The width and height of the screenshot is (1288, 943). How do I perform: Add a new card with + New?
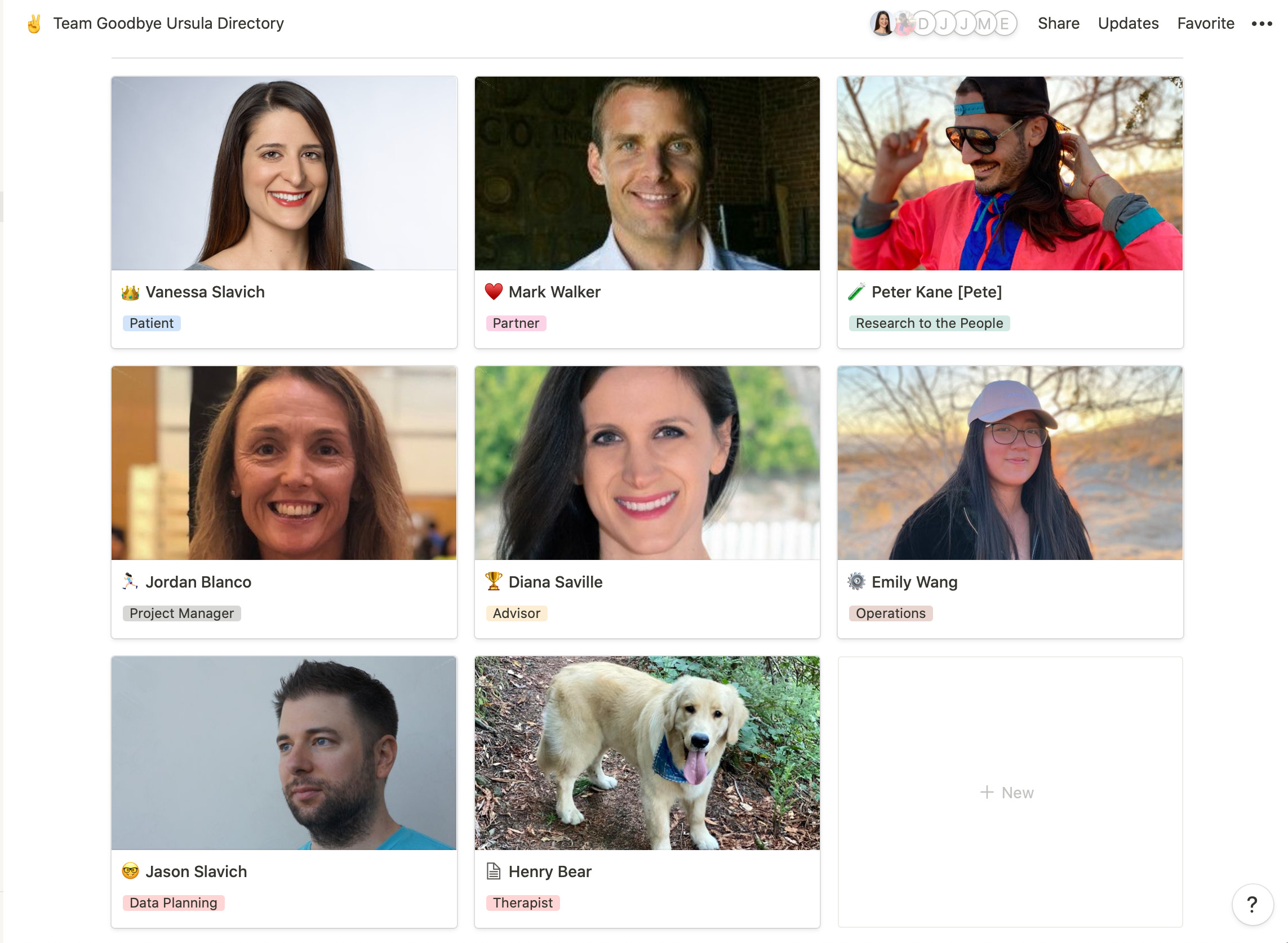[x=1007, y=792]
